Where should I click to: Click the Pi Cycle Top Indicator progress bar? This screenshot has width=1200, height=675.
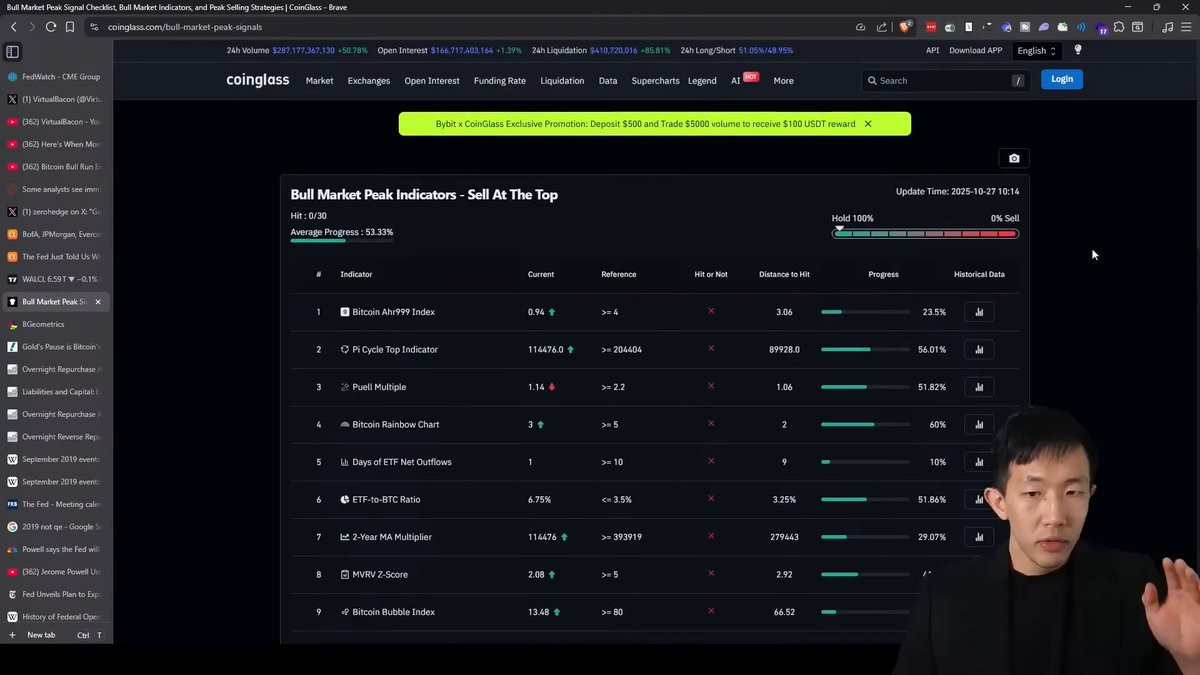865,349
